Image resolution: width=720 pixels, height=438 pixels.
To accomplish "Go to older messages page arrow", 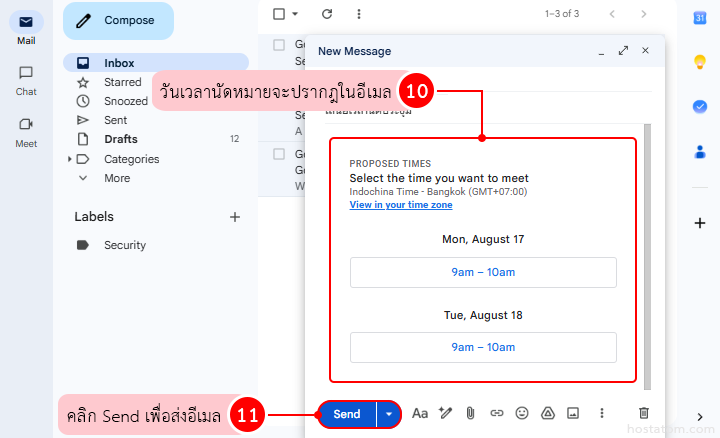I will [x=643, y=14].
